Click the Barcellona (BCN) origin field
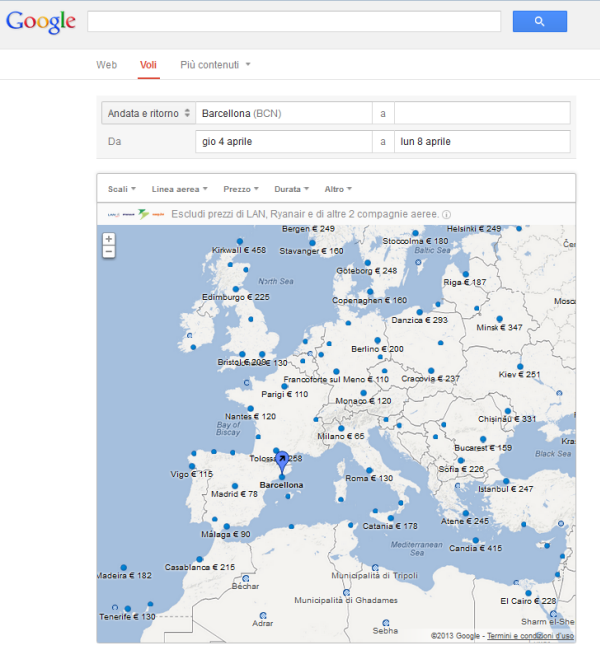The image size is (600, 648). tap(284, 113)
